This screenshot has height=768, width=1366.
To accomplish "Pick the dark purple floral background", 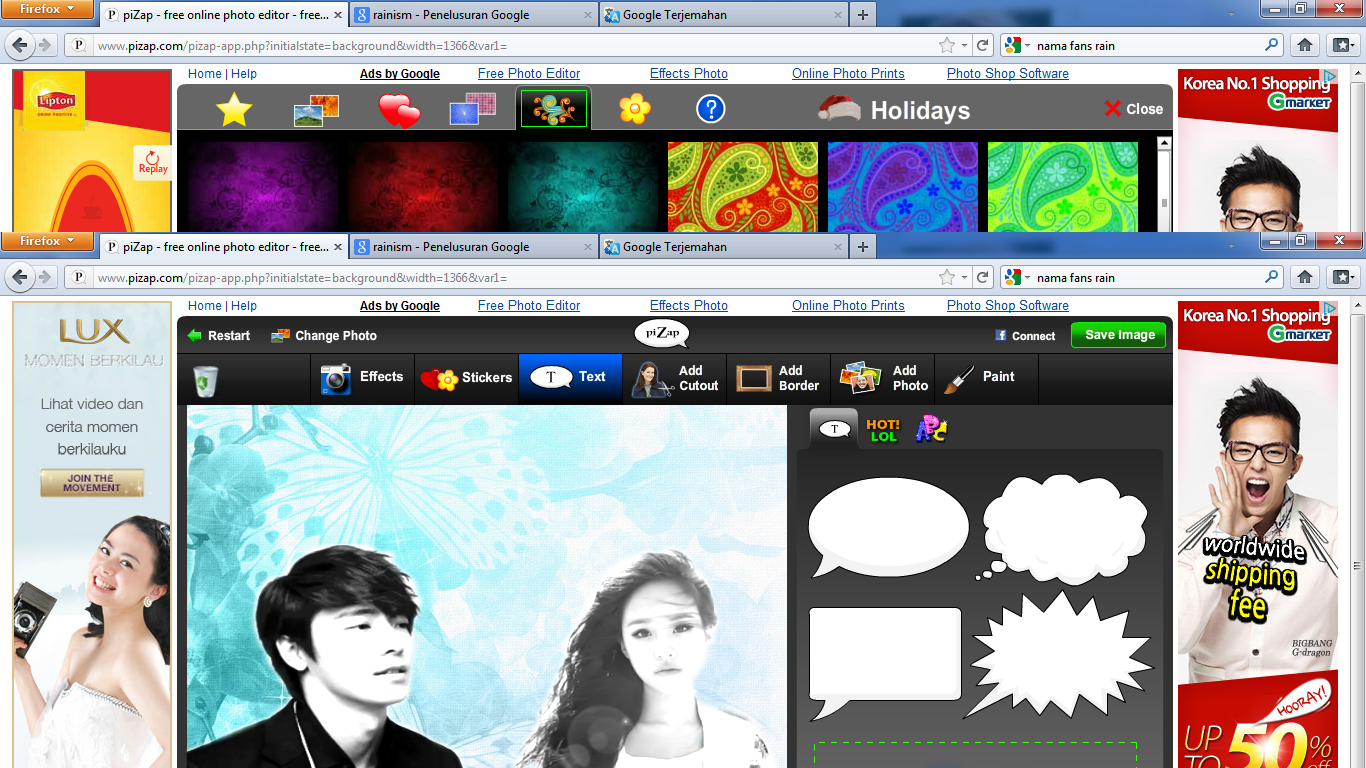I will (x=263, y=187).
